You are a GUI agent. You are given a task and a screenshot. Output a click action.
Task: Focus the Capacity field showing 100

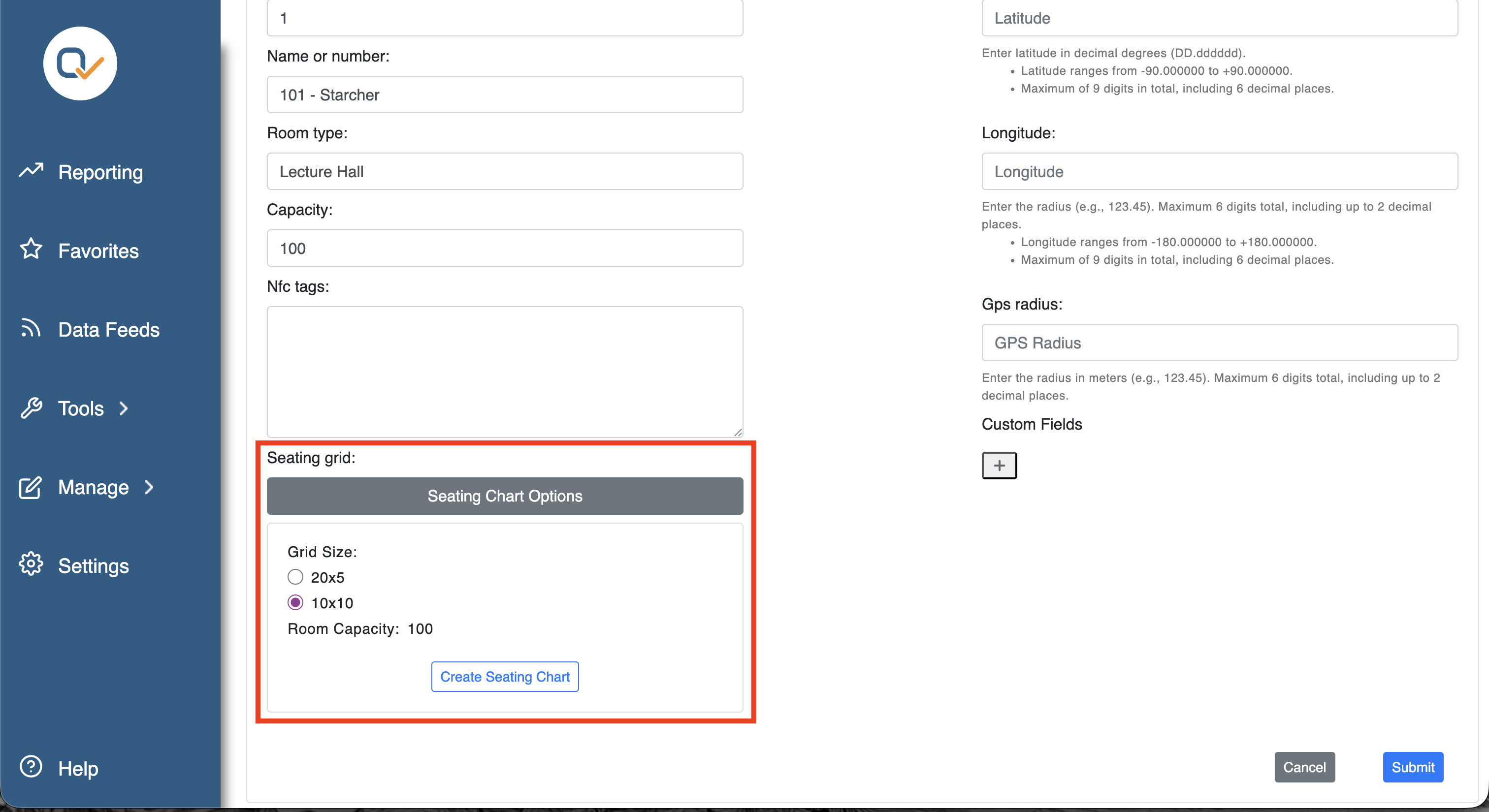(x=505, y=249)
